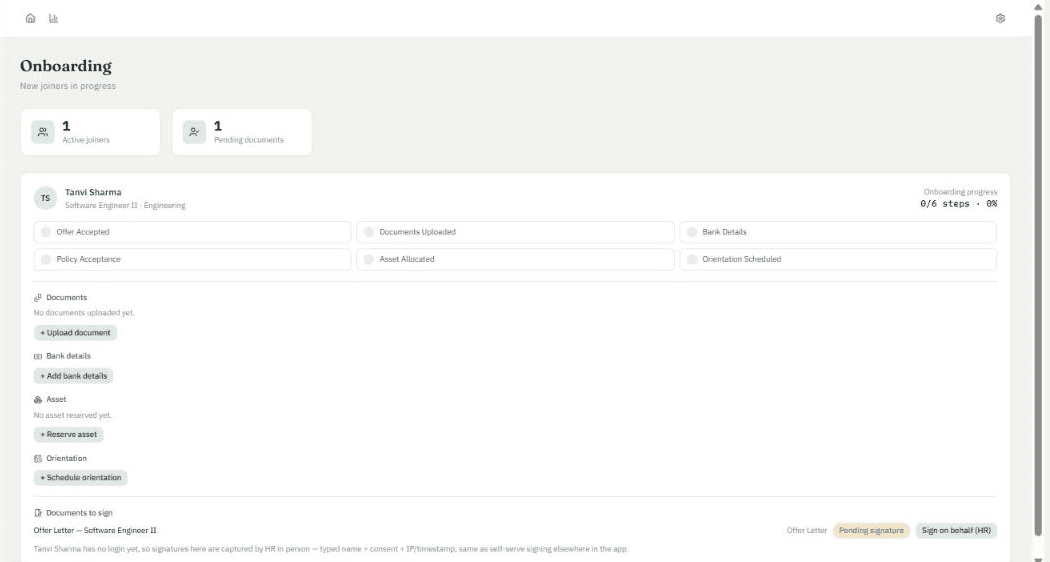Click the + Schedule orientation button
This screenshot has height=562, width=1050.
point(81,478)
